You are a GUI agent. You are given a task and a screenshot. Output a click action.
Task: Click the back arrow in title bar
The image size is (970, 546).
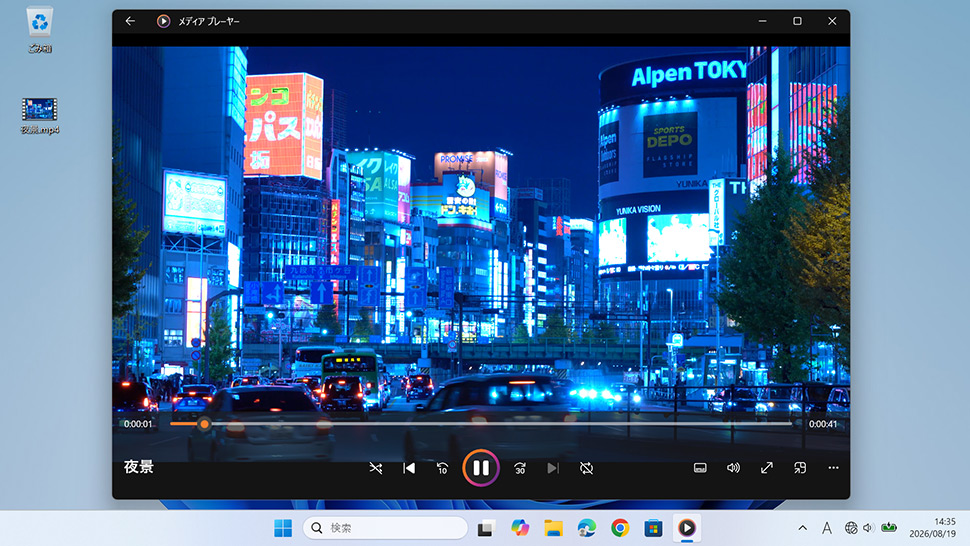pos(130,21)
